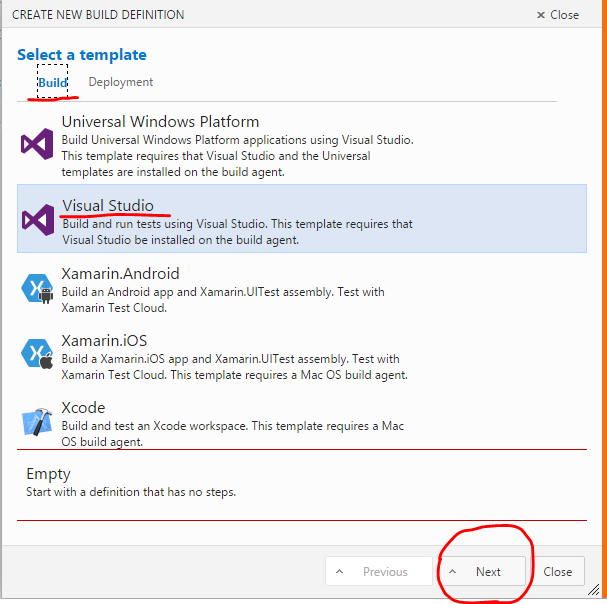The image size is (607, 604).
Task: Click the X icon beside the top Close
Action: pos(540,15)
